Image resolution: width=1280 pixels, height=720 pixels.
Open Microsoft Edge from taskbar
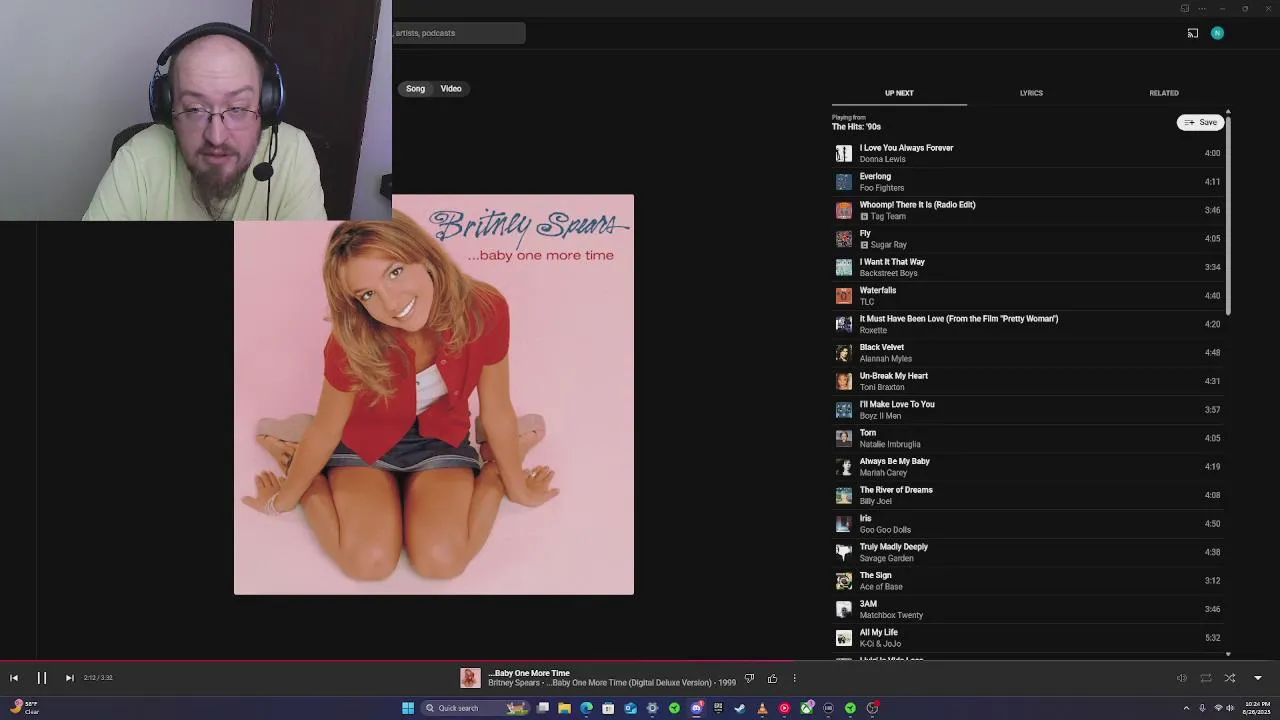click(x=586, y=708)
